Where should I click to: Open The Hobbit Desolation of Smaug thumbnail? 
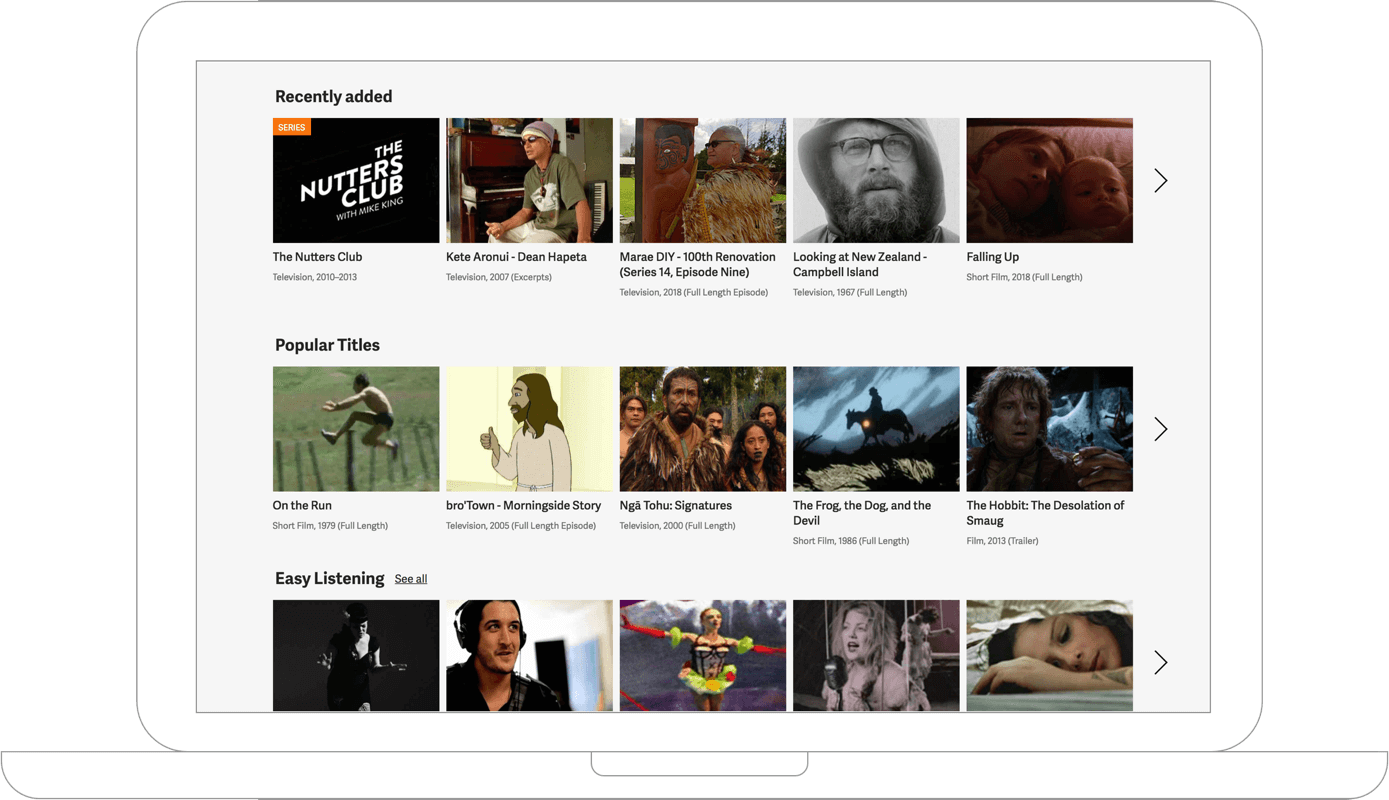click(1049, 429)
